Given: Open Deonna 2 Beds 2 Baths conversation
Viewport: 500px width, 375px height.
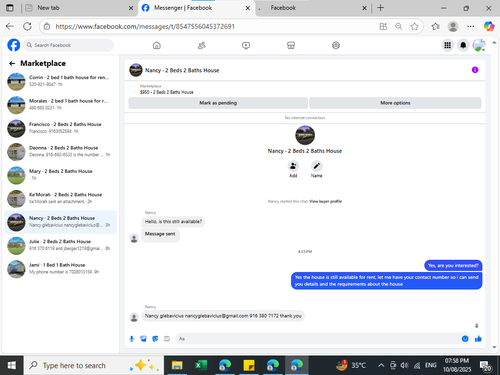Looking at the screenshot, I should (61, 152).
